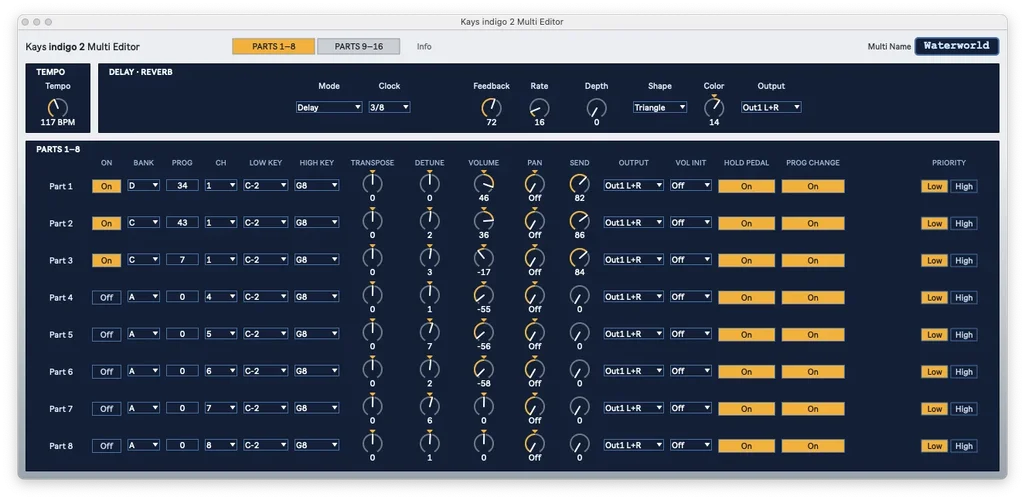Toggle Part 8 Prog Change button

(813, 446)
